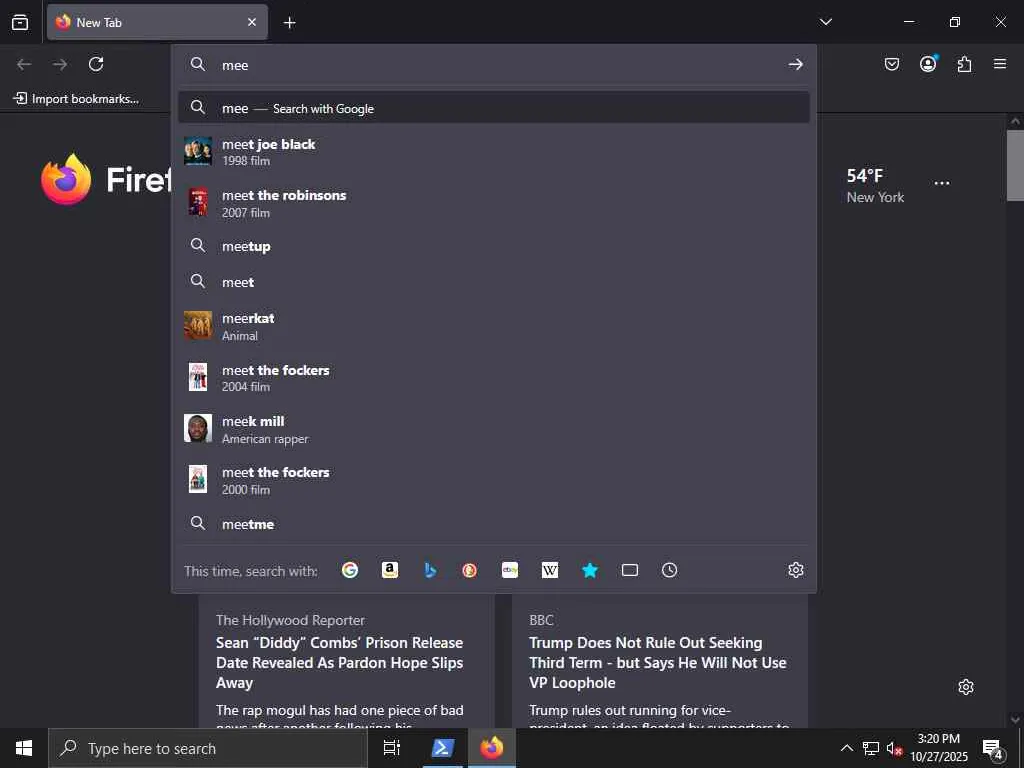Screen dimensions: 1024x768
Task: Open search settings gear in dropdown
Action: pos(795,570)
